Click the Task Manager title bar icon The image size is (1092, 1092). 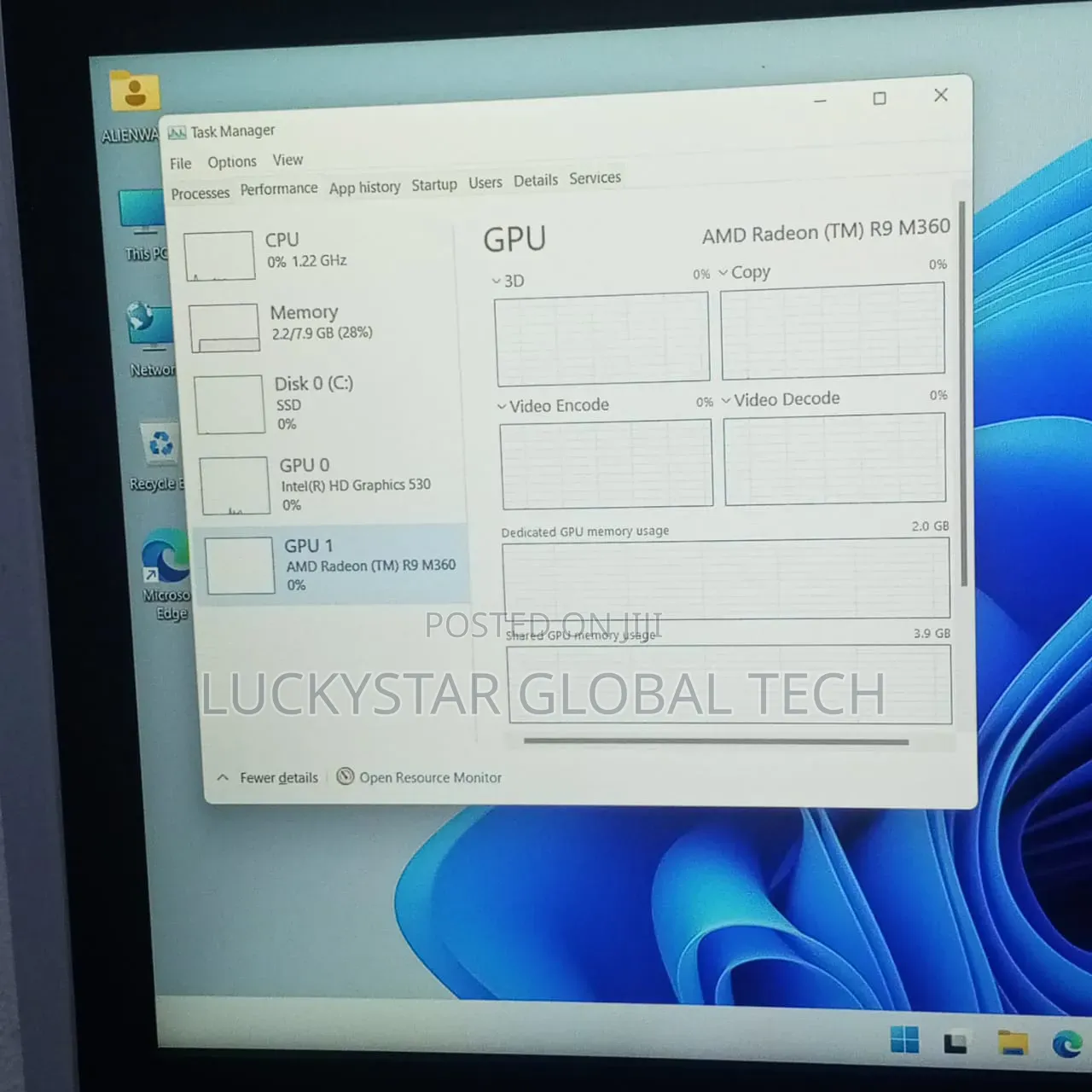tap(177, 133)
